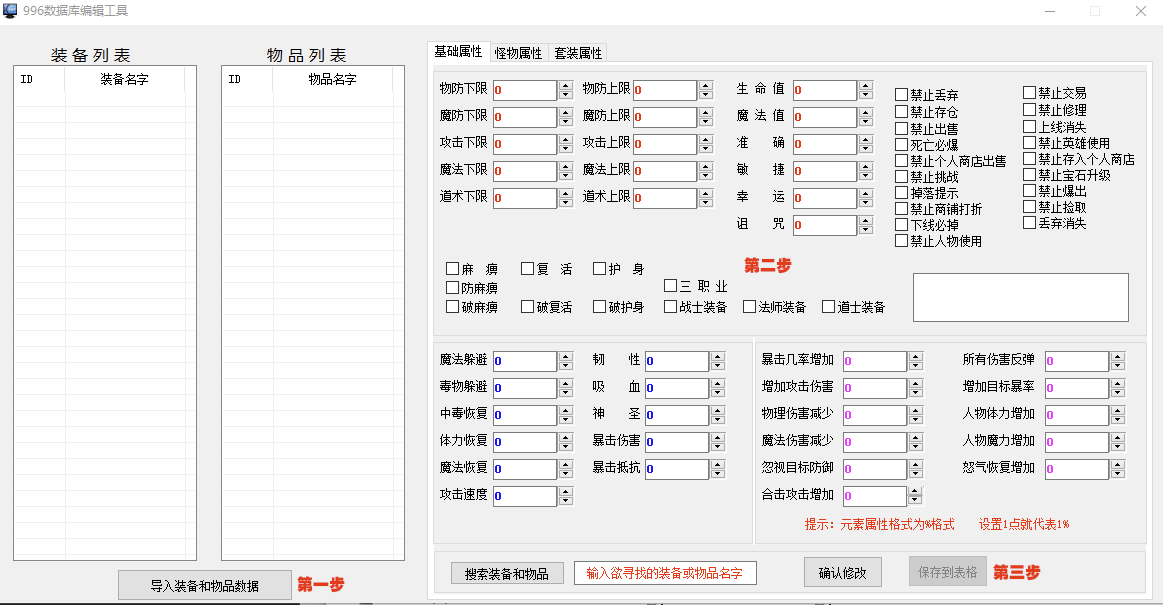Viewport: 1163px width, 605px height.
Task: Switch to the 套装属性 tab
Action: 578,53
